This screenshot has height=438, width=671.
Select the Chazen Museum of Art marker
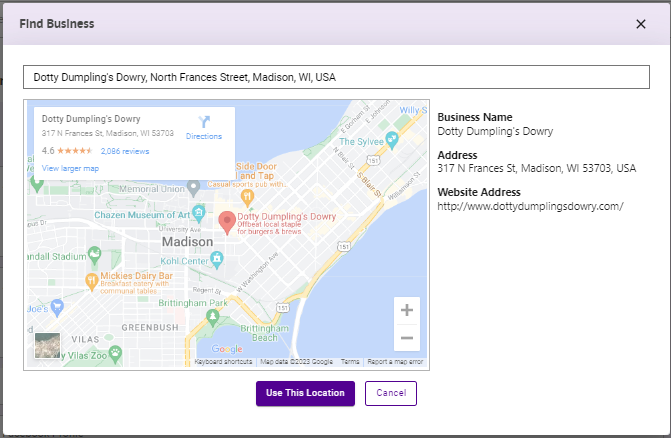coord(198,213)
